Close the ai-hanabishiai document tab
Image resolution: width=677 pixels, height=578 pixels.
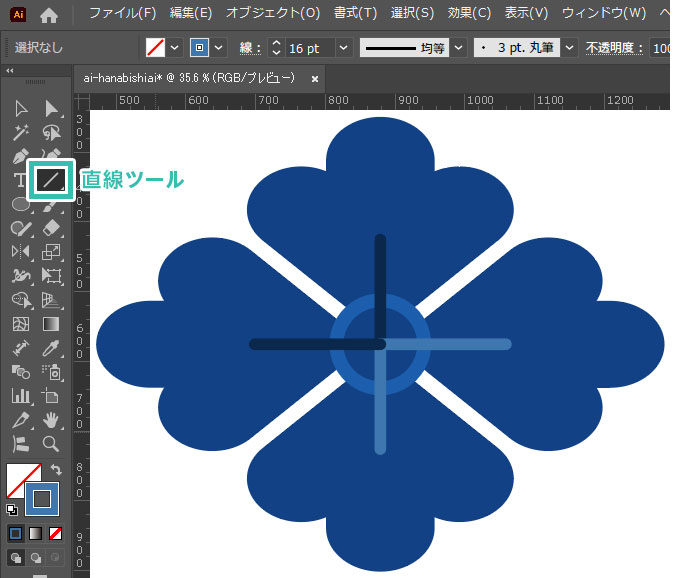click(x=316, y=77)
